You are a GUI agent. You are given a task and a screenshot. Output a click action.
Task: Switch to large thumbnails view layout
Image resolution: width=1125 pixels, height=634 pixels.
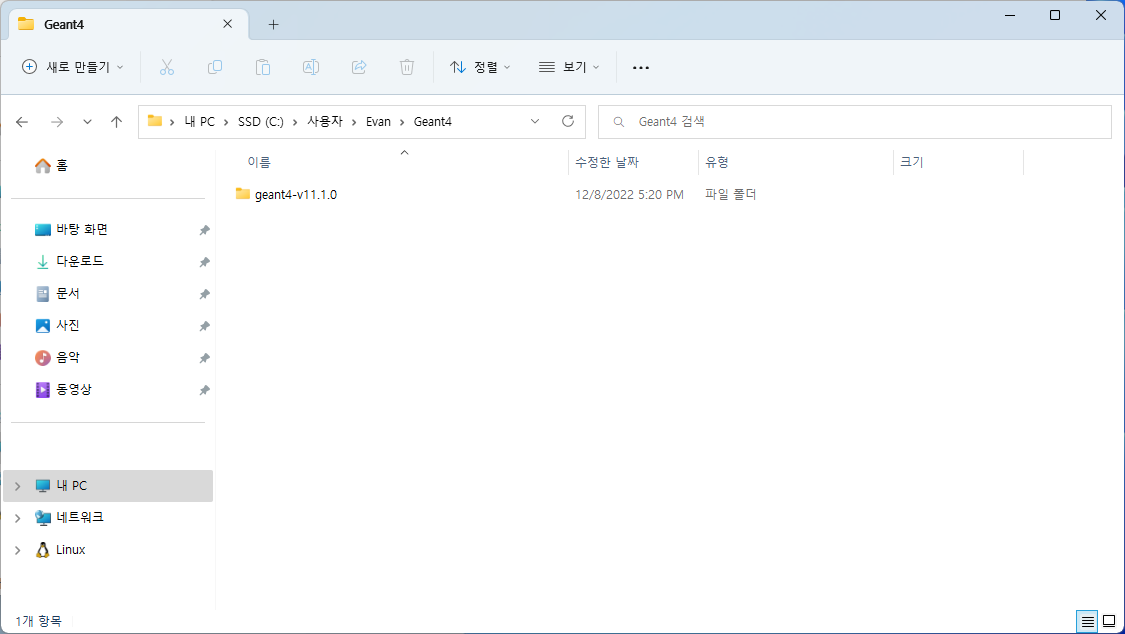click(1109, 621)
